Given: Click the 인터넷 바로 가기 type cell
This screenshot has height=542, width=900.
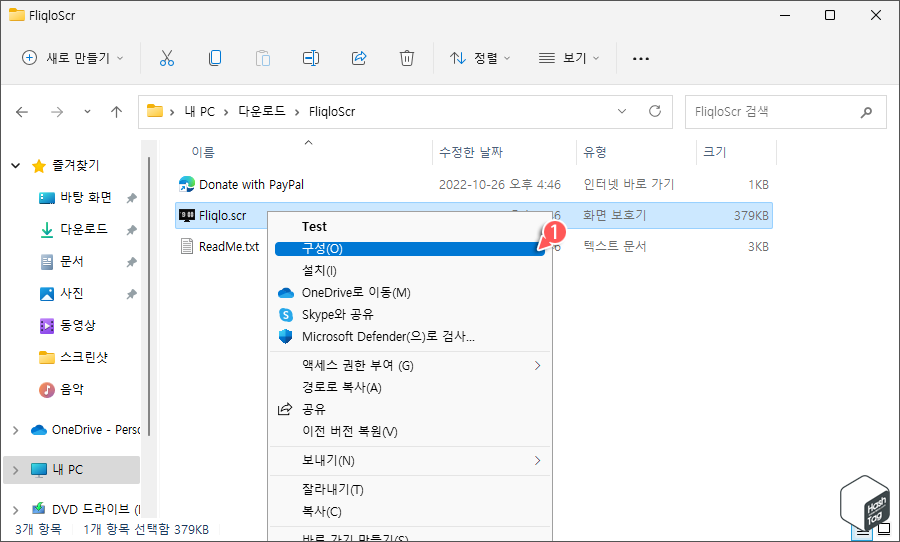Looking at the screenshot, I should (x=629, y=184).
